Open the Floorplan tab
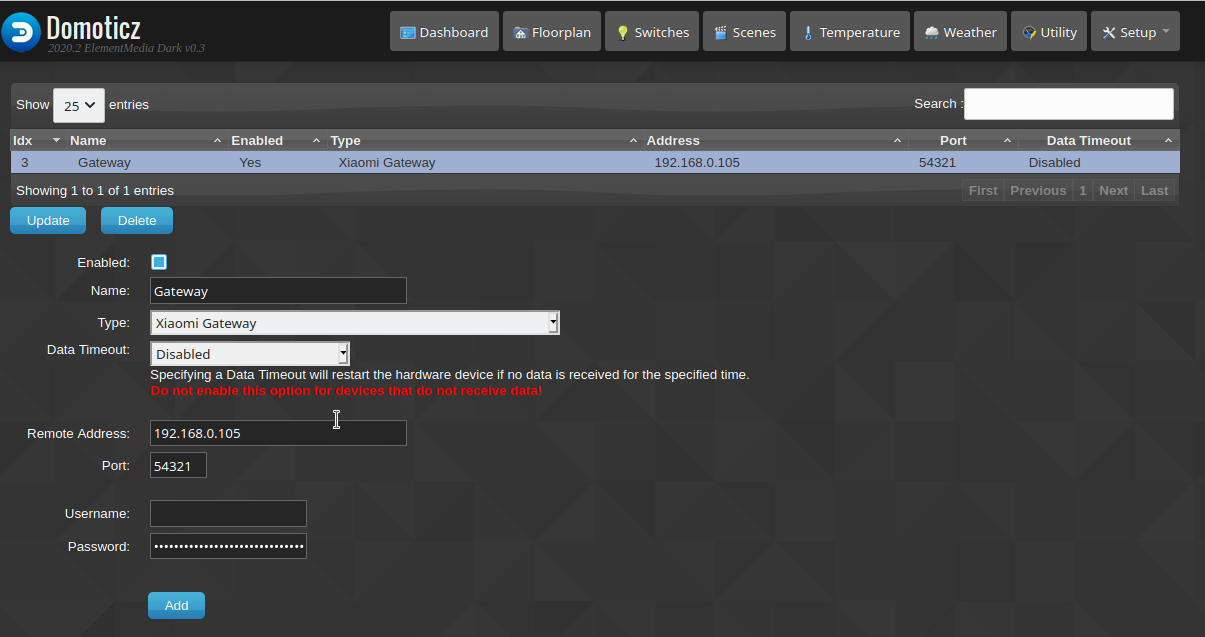 click(x=552, y=32)
